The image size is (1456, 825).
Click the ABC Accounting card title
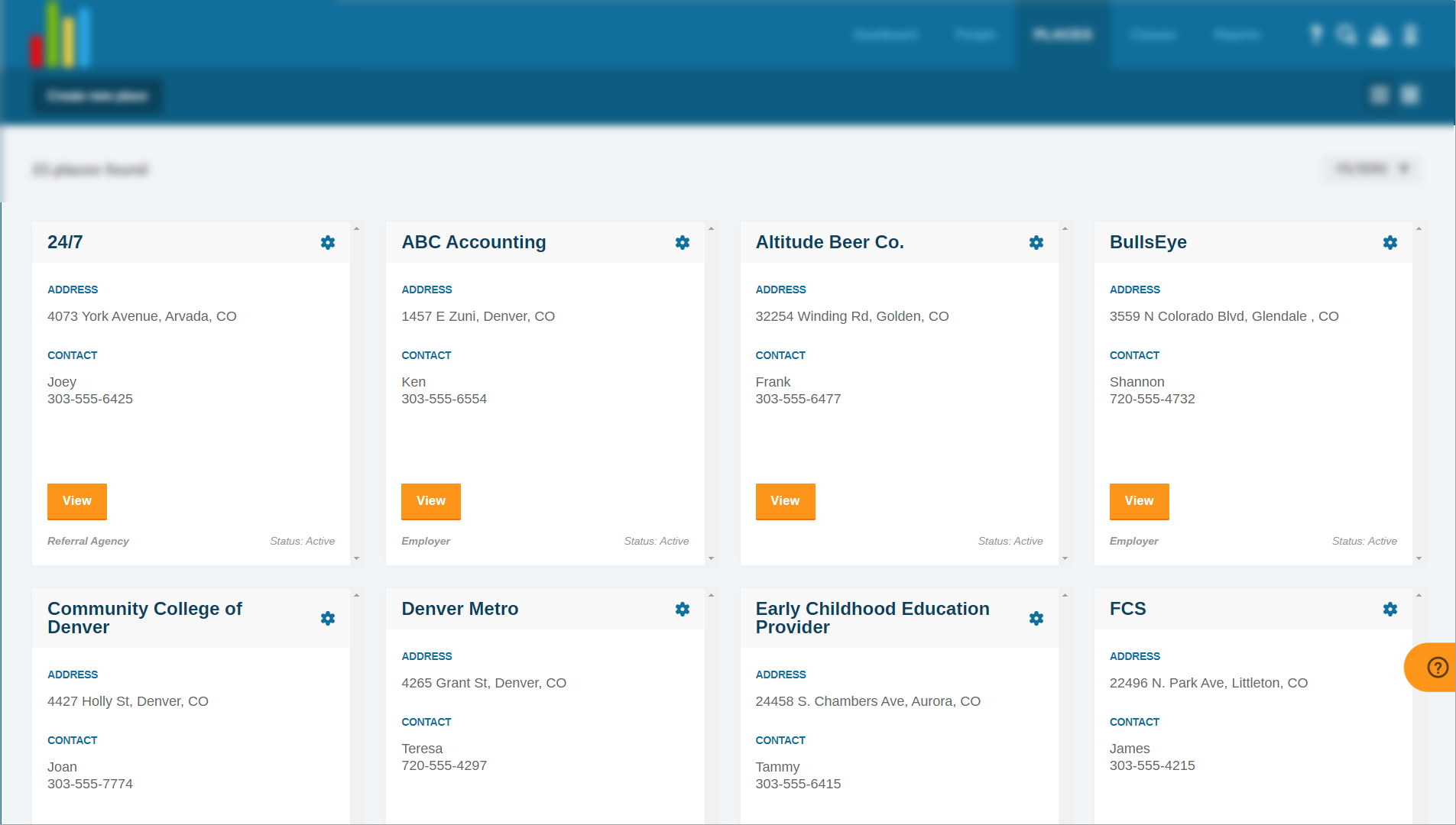tap(474, 242)
